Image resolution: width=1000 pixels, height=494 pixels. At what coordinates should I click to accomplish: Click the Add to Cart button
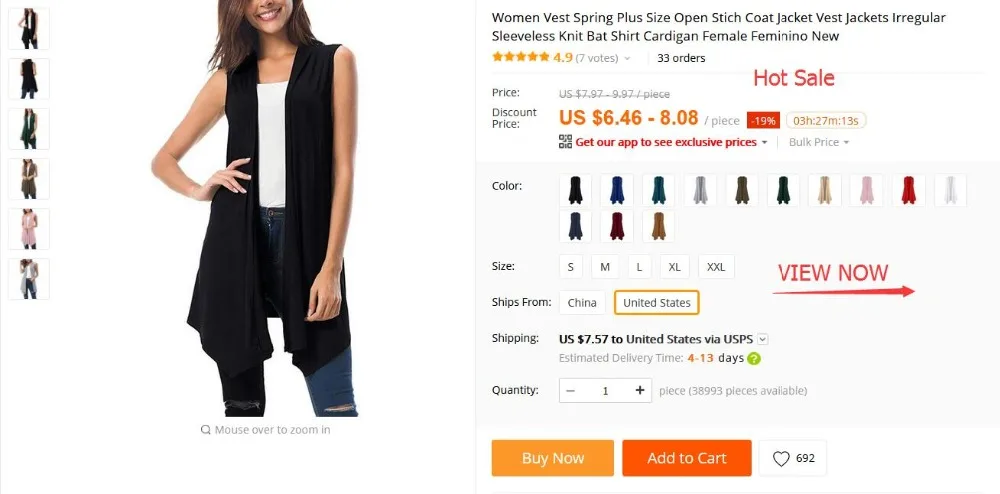coord(687,458)
